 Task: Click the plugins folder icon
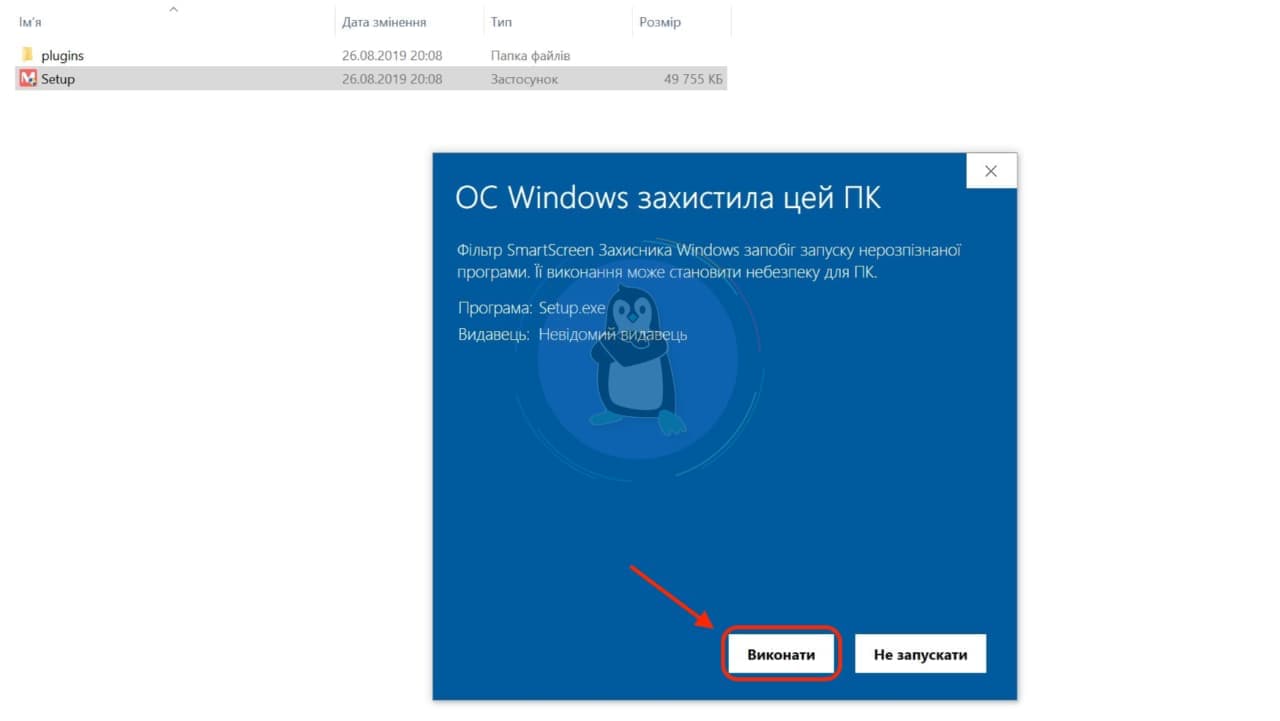[x=28, y=55]
